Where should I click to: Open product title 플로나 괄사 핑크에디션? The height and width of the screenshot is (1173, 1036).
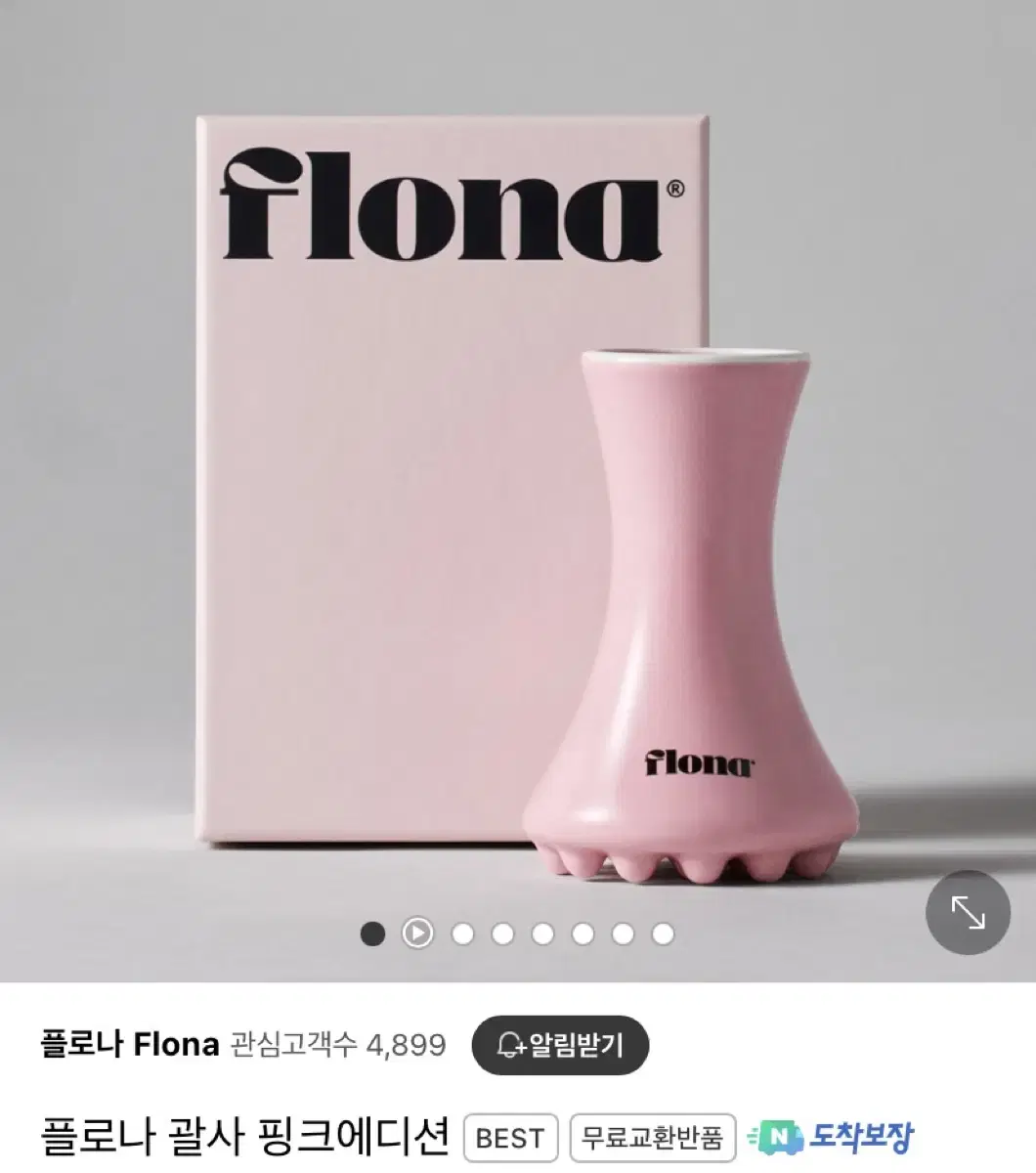click(245, 1137)
